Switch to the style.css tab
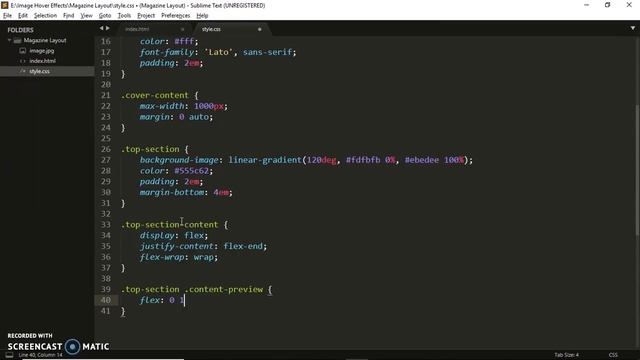640x360 pixels. click(x=211, y=29)
